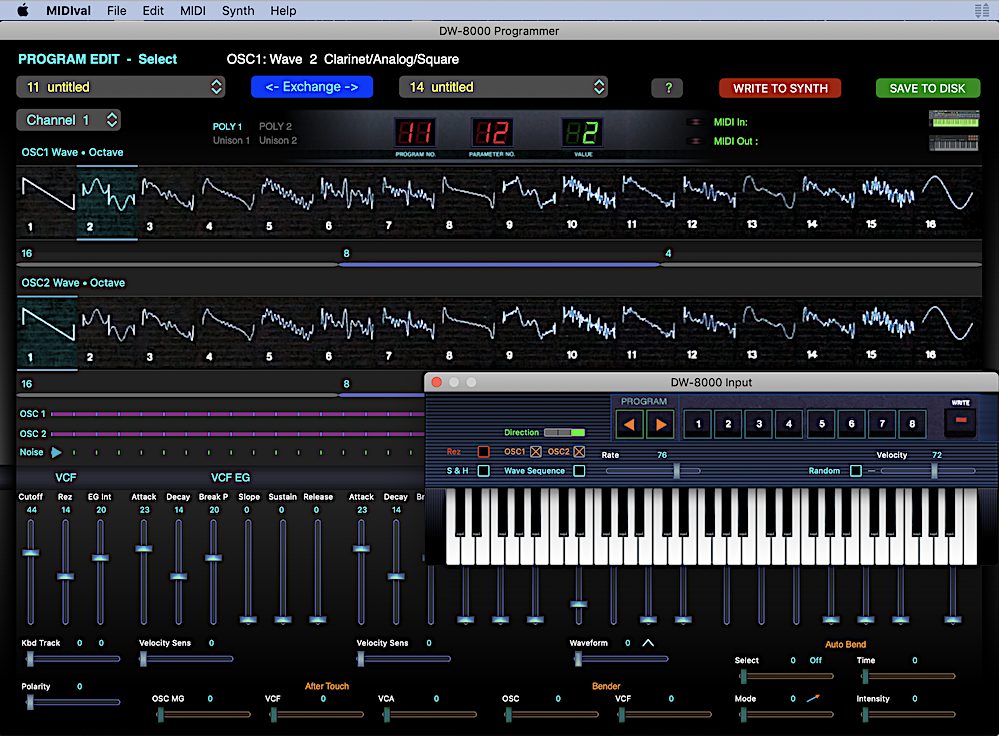Open the Channel 1 dropdown
The height and width of the screenshot is (736, 999).
coord(69,120)
